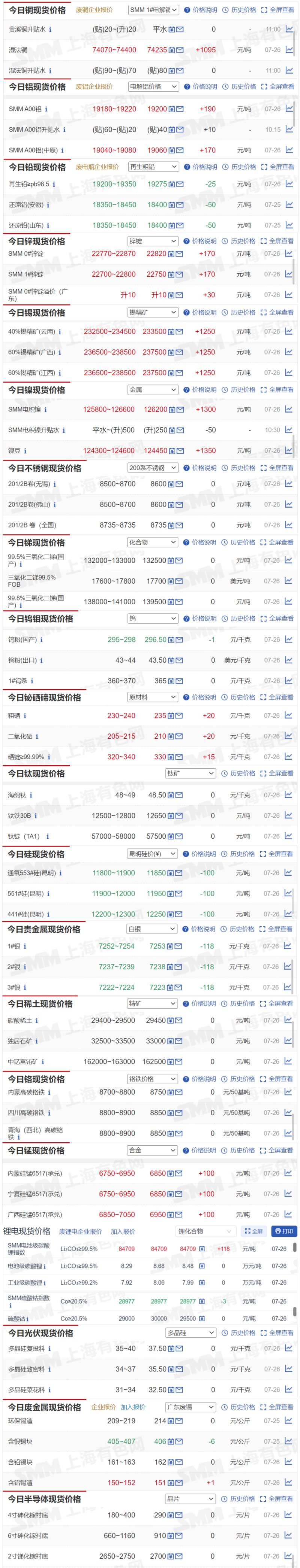This screenshot has height=1568, width=300.
Task: Open the trend chart icon for 含银锡块
Action: click(x=288, y=1441)
